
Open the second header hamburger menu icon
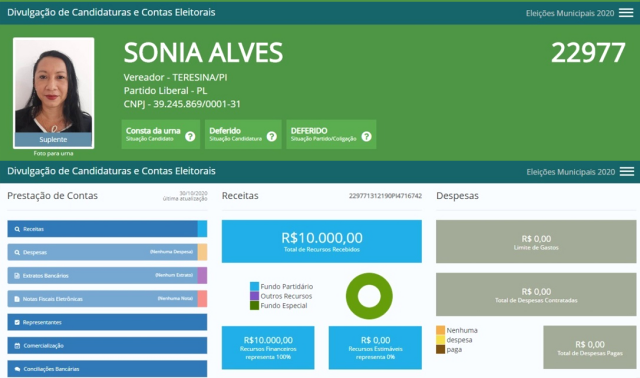point(627,171)
